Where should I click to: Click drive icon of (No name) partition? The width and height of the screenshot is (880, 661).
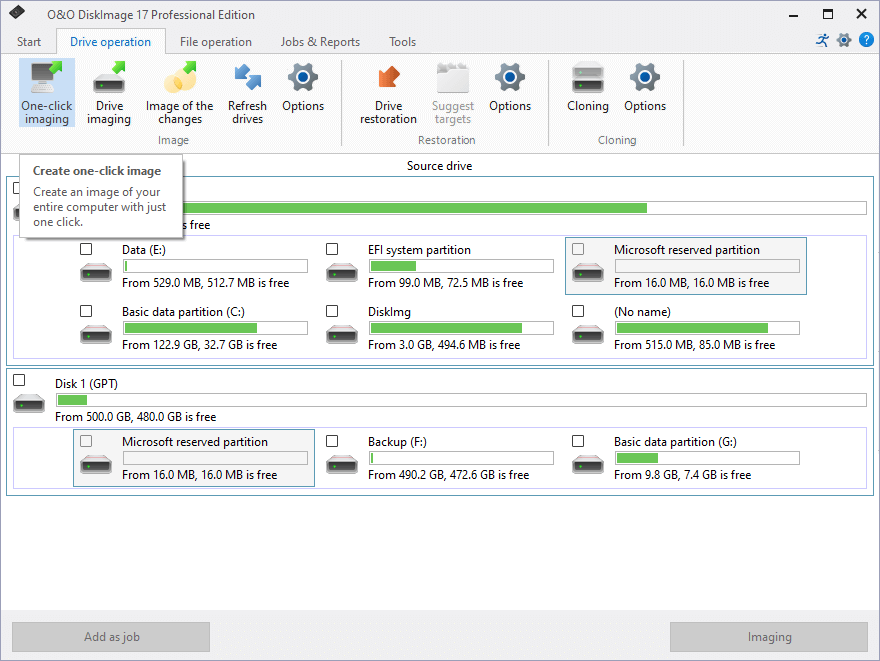coord(588,334)
